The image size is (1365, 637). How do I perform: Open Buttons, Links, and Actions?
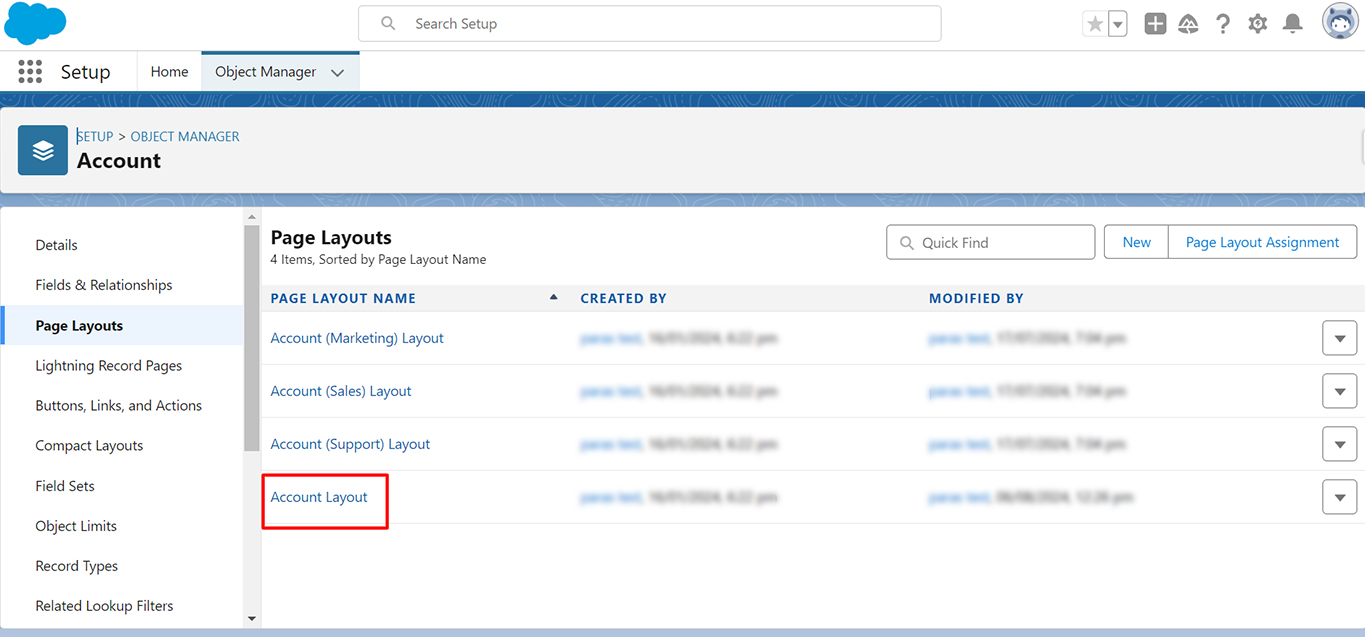(122, 406)
